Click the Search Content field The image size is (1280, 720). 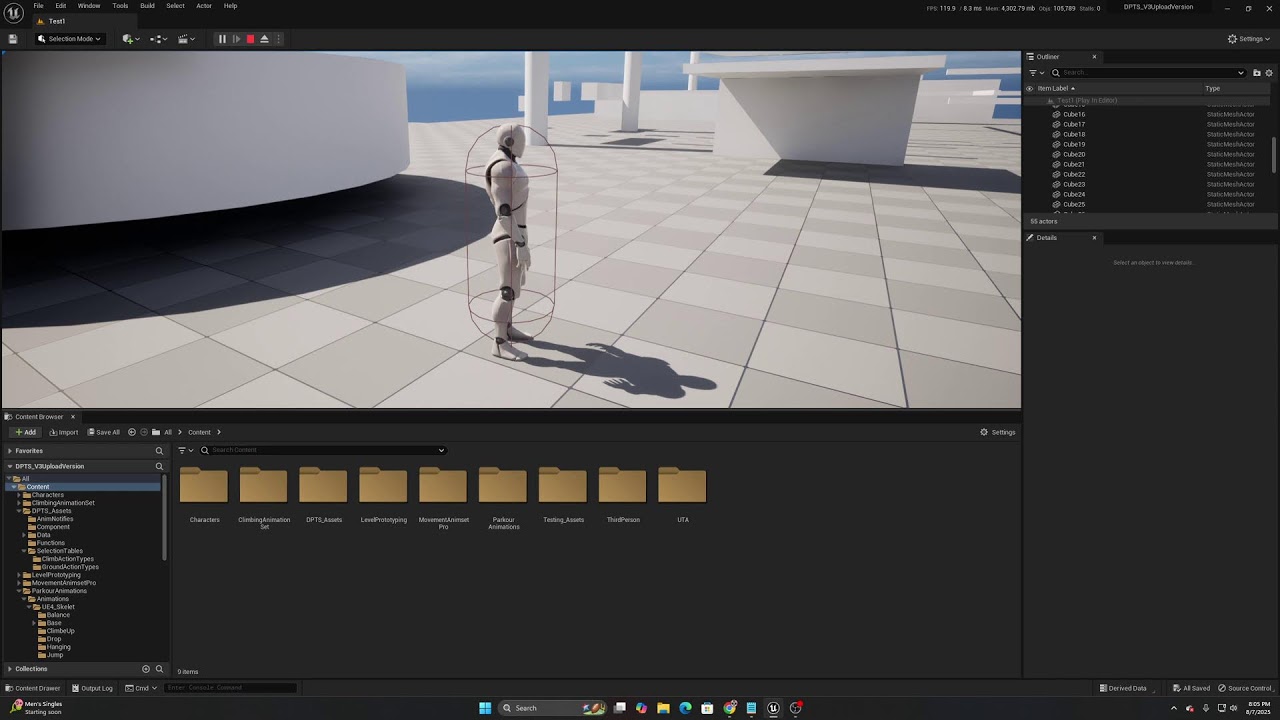(322, 450)
